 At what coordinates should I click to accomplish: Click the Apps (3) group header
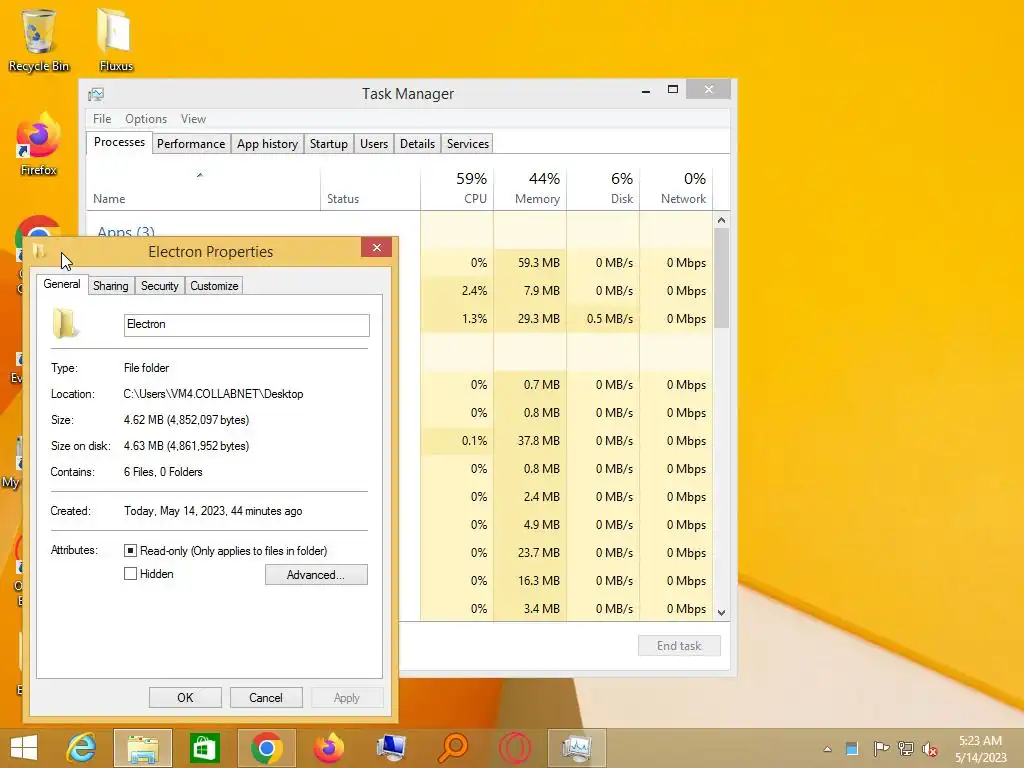[125, 232]
